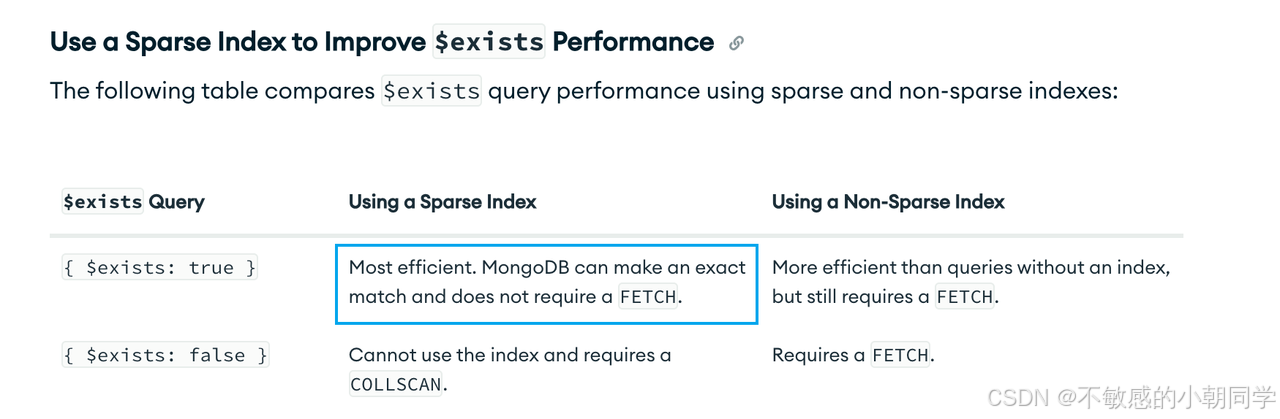Image resolution: width=1280 pixels, height=419 pixels.
Task: Click the $exists code in the intro sentence
Action: pyautogui.click(x=432, y=91)
